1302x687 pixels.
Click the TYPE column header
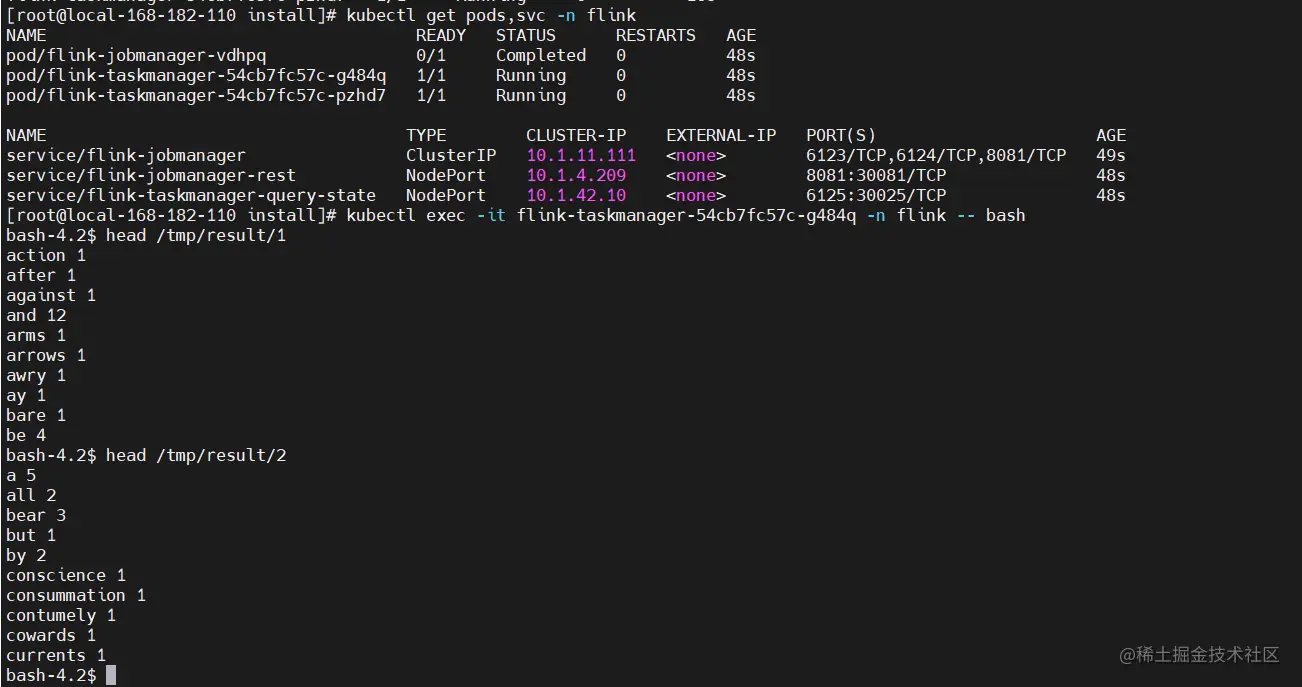pyautogui.click(x=426, y=135)
